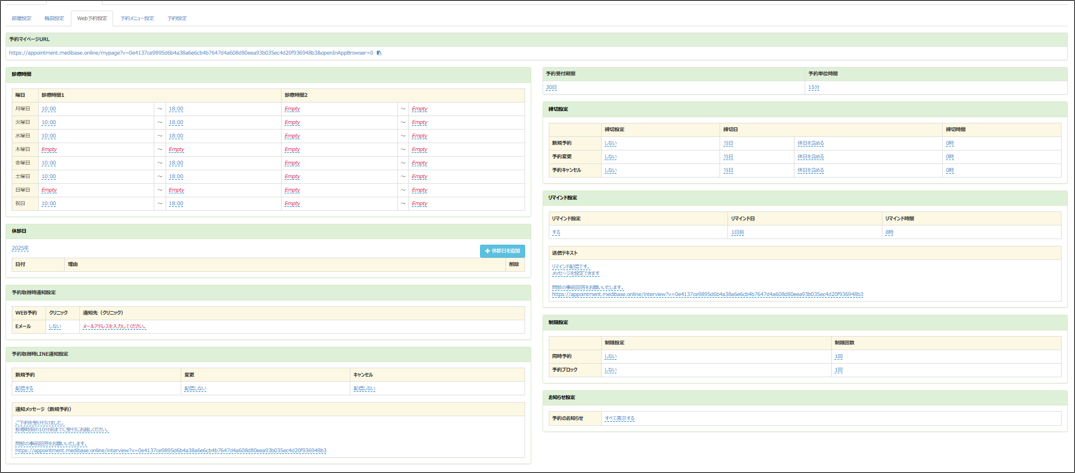The width and height of the screenshot is (1075, 473).
Task: Change 予約のお知らせ すべて表示する setting
Action: coord(619,418)
